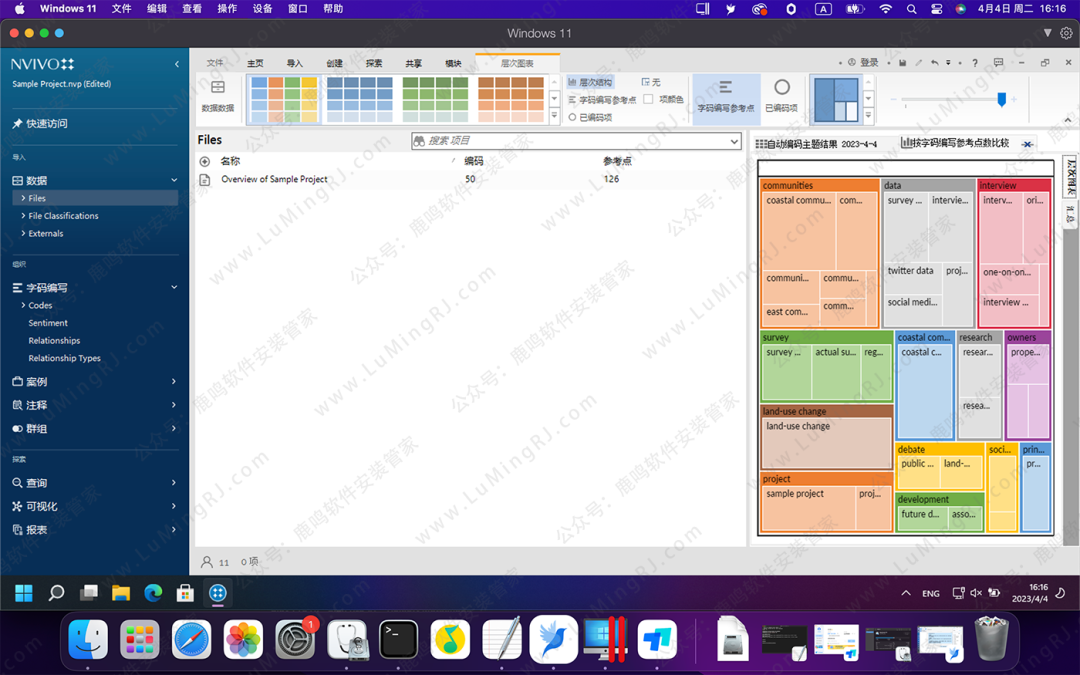
Task: Click the zoom slider handle in ribbon
Action: (1001, 99)
